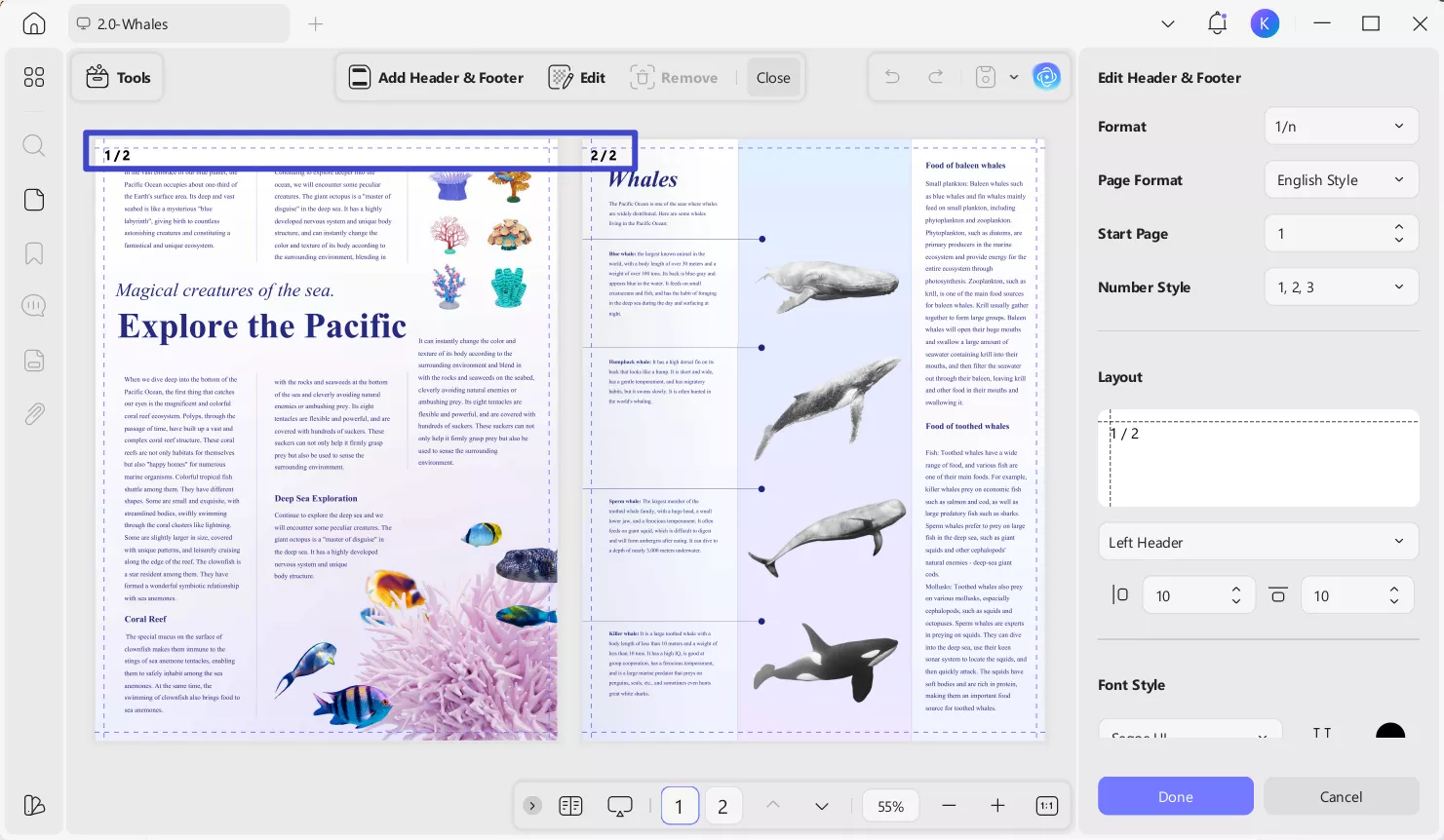This screenshot has width=1444, height=840.
Task: Undo the last action
Action: coord(892,77)
